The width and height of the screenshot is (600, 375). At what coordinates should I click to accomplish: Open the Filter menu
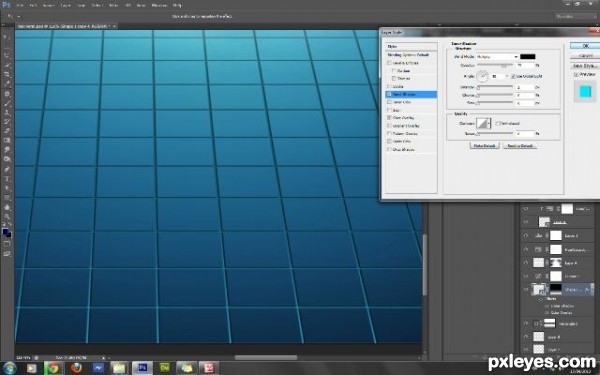click(x=114, y=5)
